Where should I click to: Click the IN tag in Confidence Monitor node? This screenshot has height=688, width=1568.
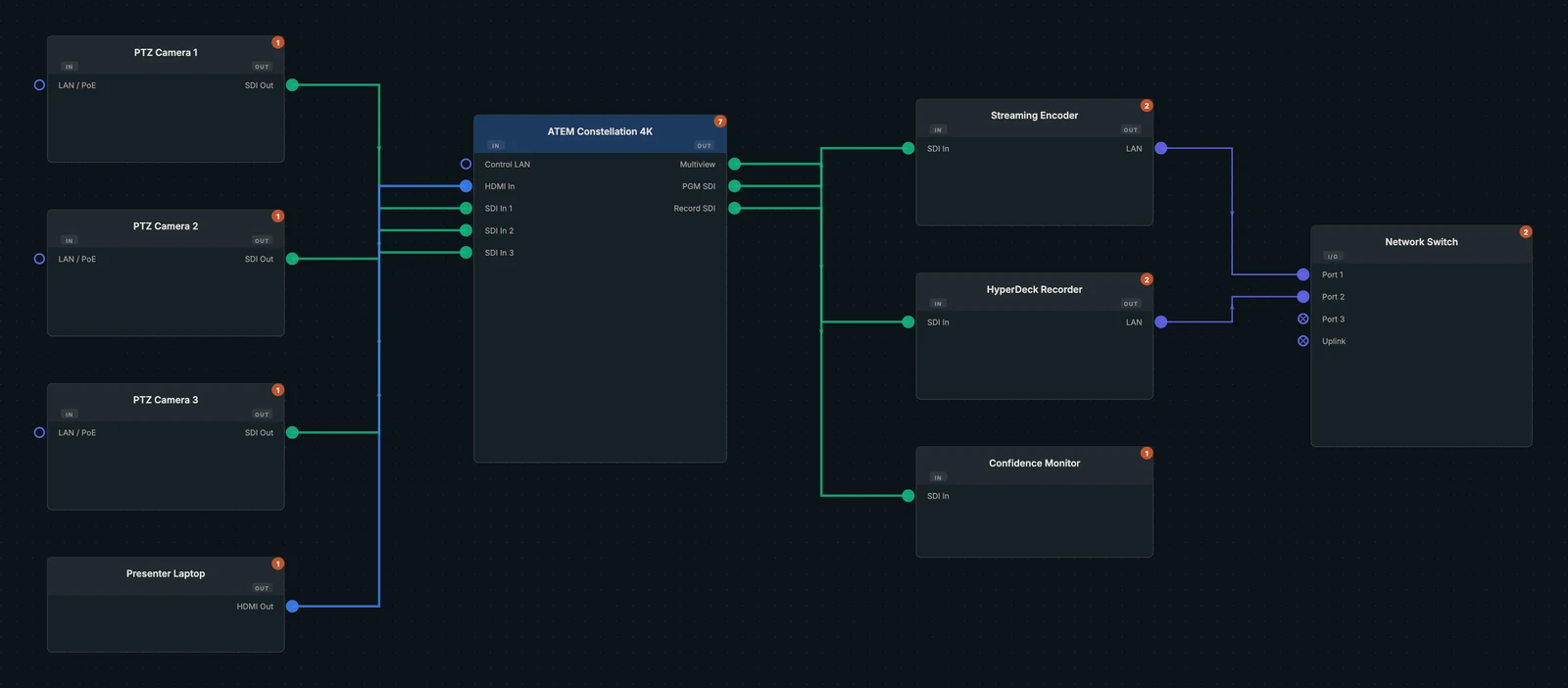coord(938,477)
